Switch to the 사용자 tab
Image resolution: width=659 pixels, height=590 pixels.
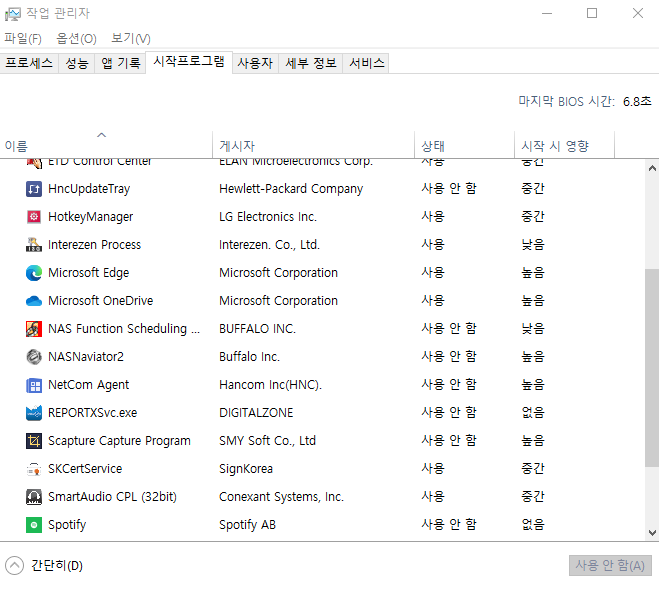[x=255, y=63]
